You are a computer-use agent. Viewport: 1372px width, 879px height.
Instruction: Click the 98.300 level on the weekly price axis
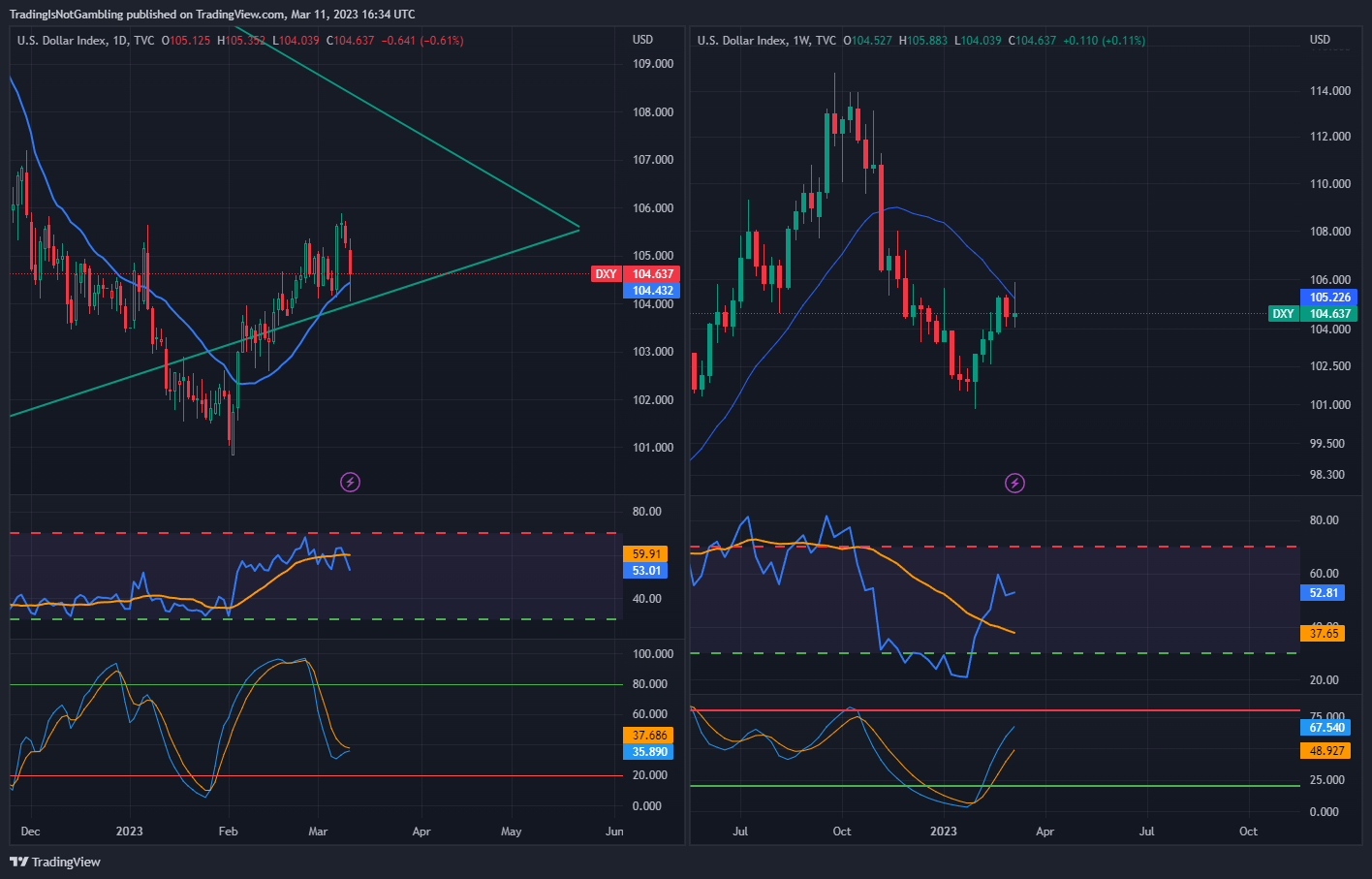[1327, 475]
